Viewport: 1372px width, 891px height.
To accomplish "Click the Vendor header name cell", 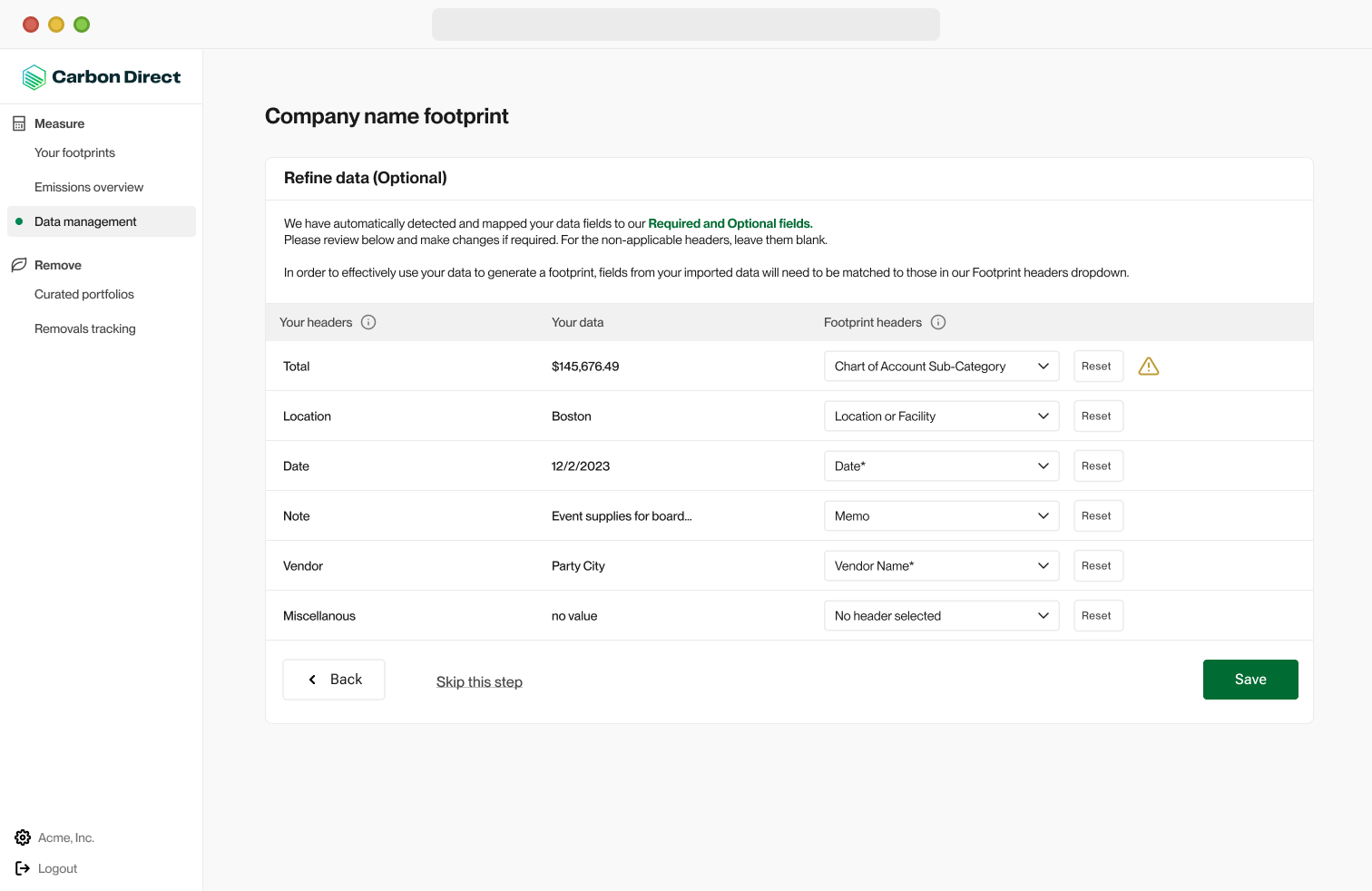I will coord(303,566).
